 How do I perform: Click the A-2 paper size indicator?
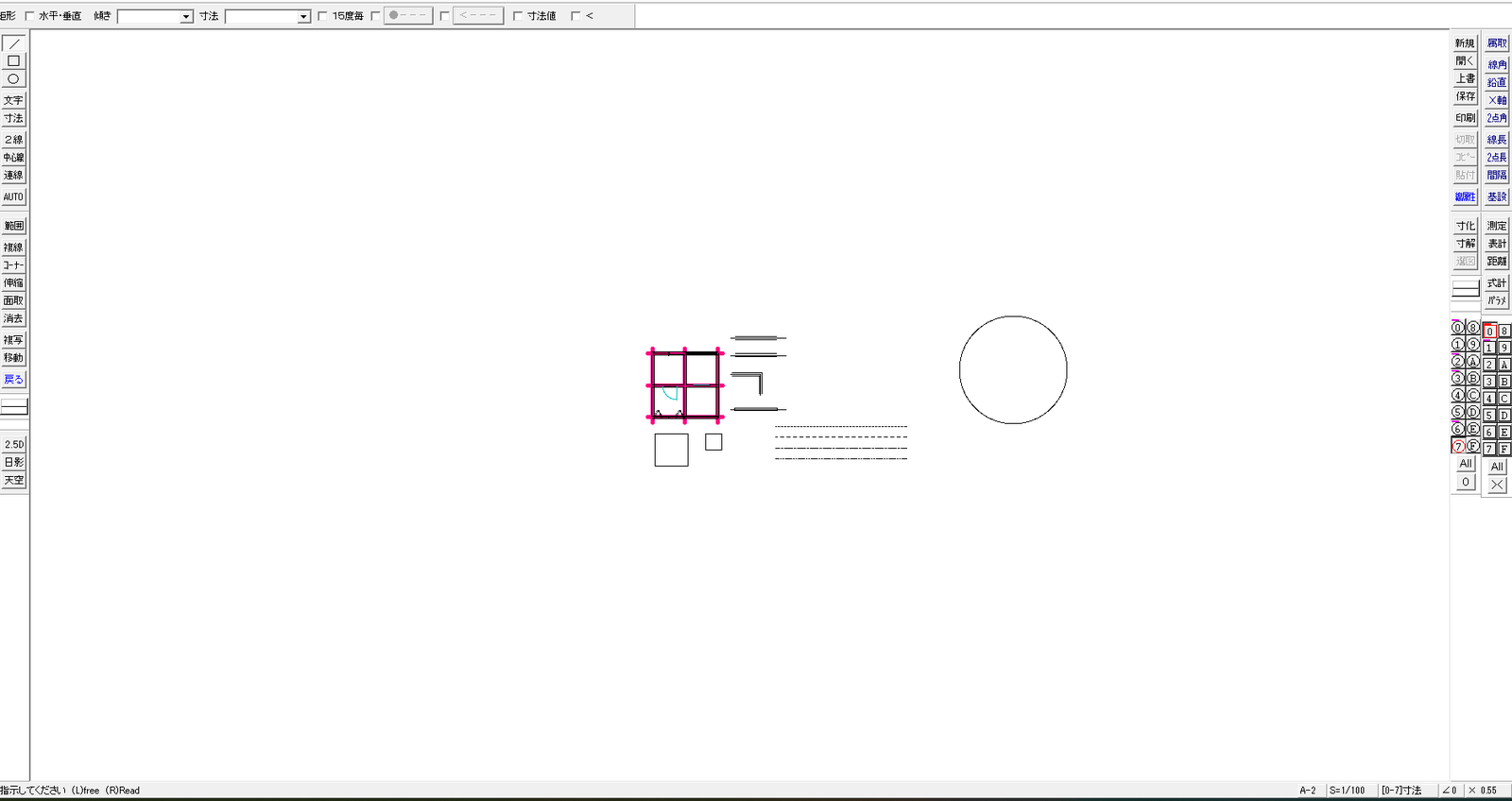pos(1308,791)
